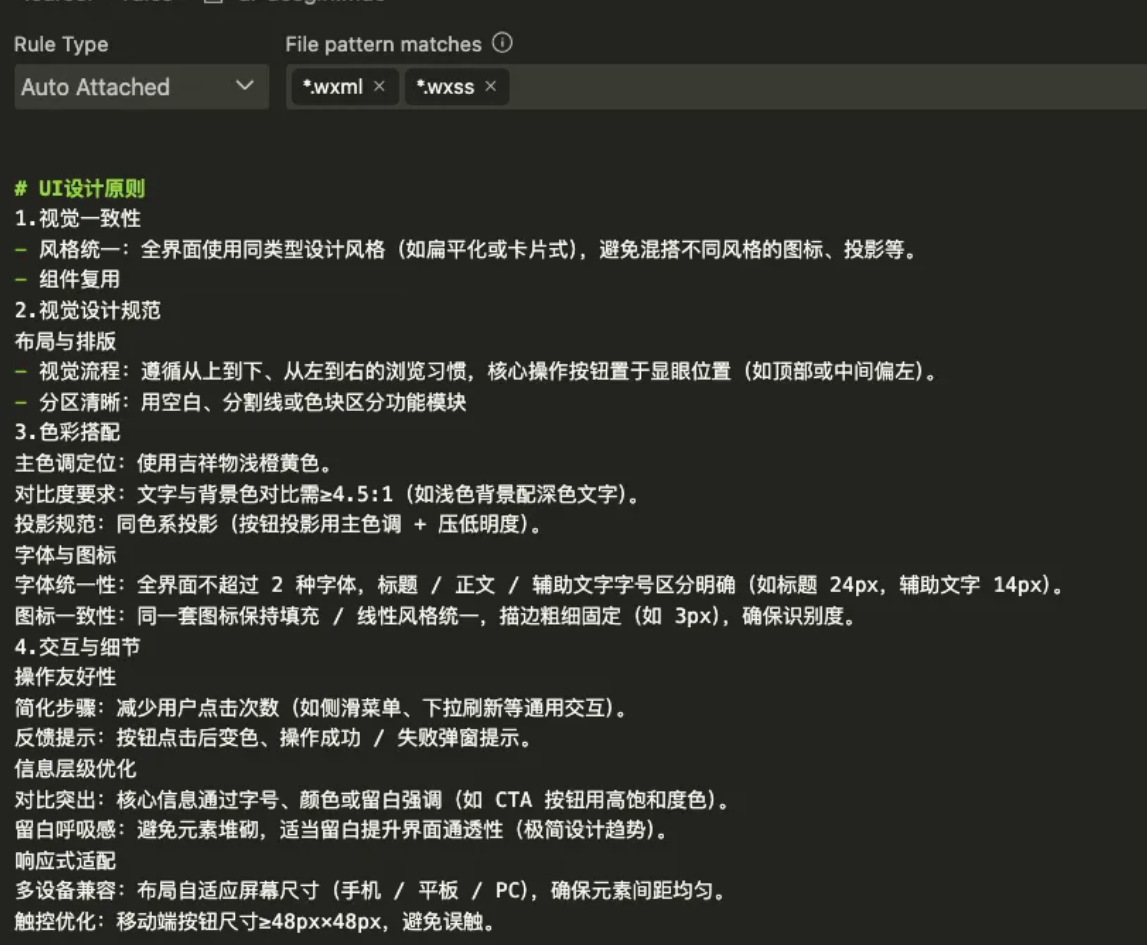Click the line beginning '主色调定位'
The height and width of the screenshot is (945, 1147).
click(174, 463)
